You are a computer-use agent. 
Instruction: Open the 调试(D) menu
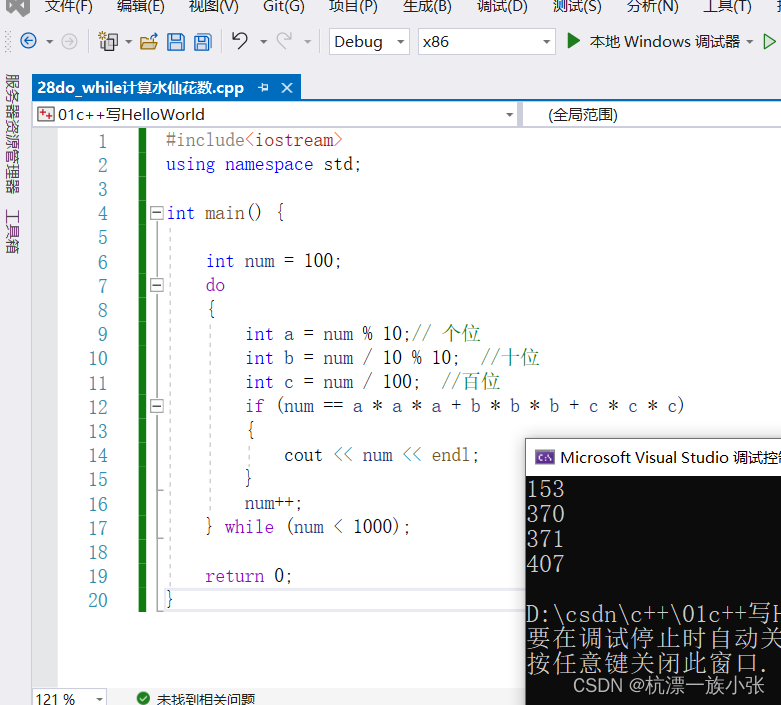502,6
